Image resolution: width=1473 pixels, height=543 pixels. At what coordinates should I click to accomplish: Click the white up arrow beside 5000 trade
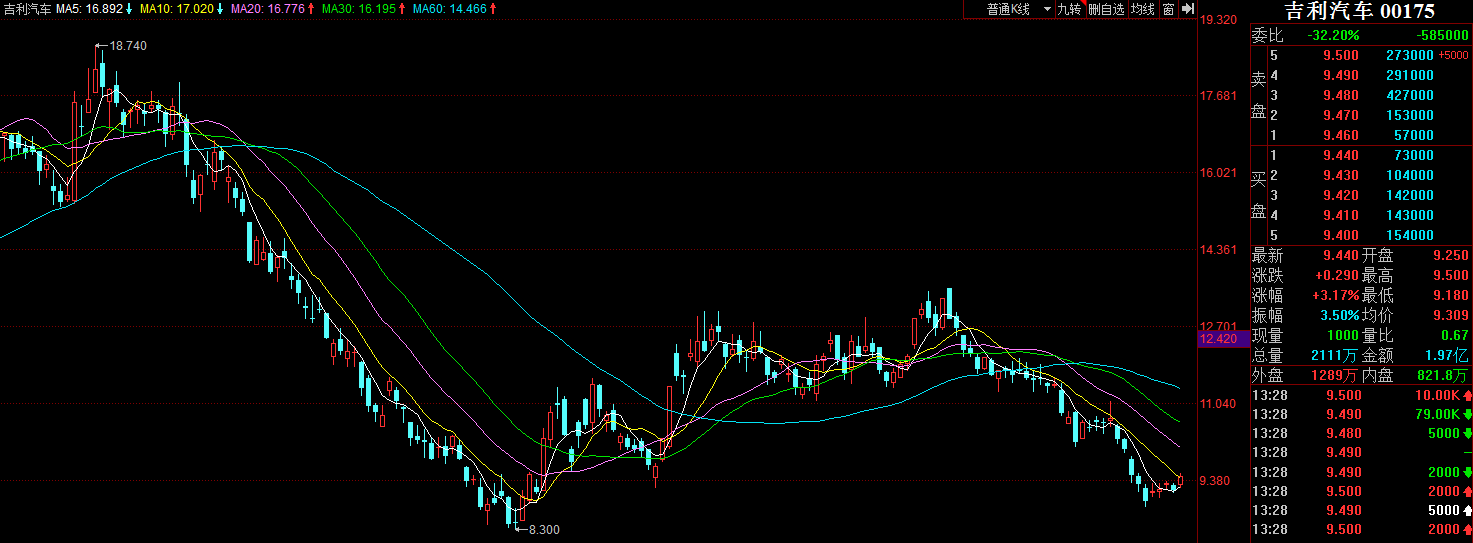(x=1466, y=510)
